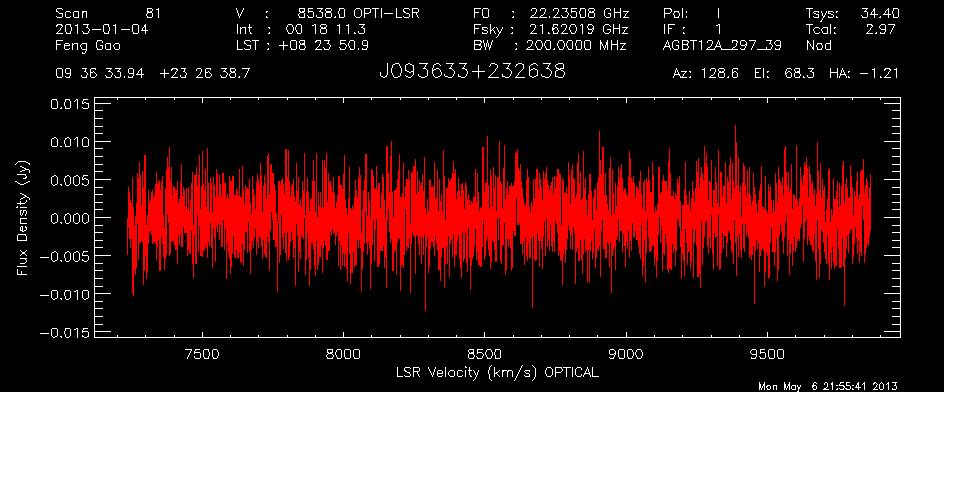Click the y-axis tick label -0.010
Screen dimensions: 962x490
(x=65, y=294)
